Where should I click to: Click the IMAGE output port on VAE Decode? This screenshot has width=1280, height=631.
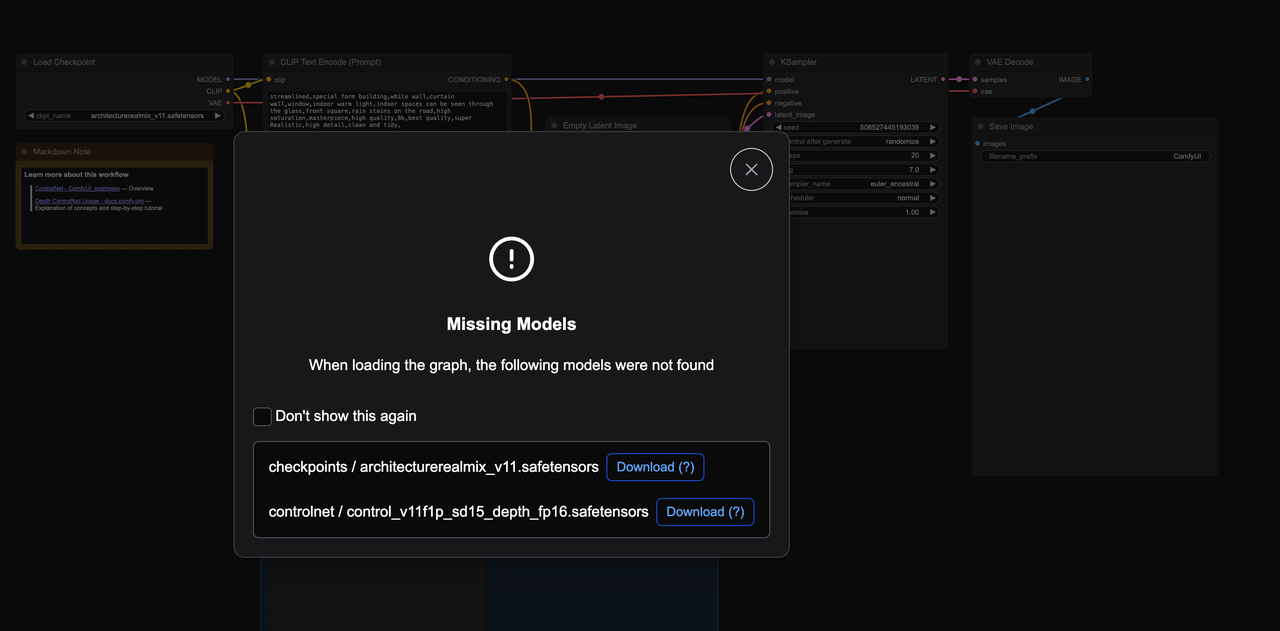pos(1087,80)
